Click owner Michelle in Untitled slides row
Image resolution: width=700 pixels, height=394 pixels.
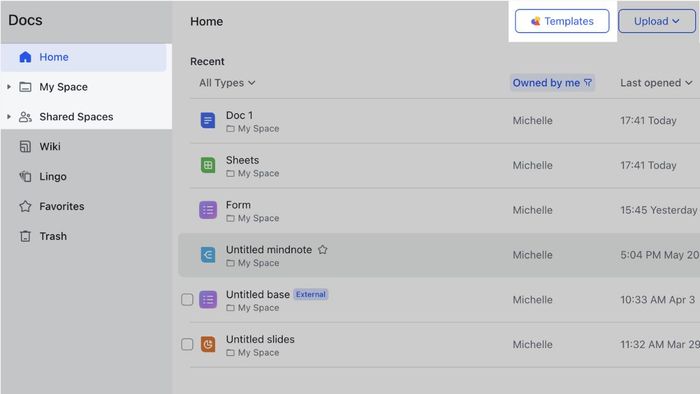click(x=533, y=344)
